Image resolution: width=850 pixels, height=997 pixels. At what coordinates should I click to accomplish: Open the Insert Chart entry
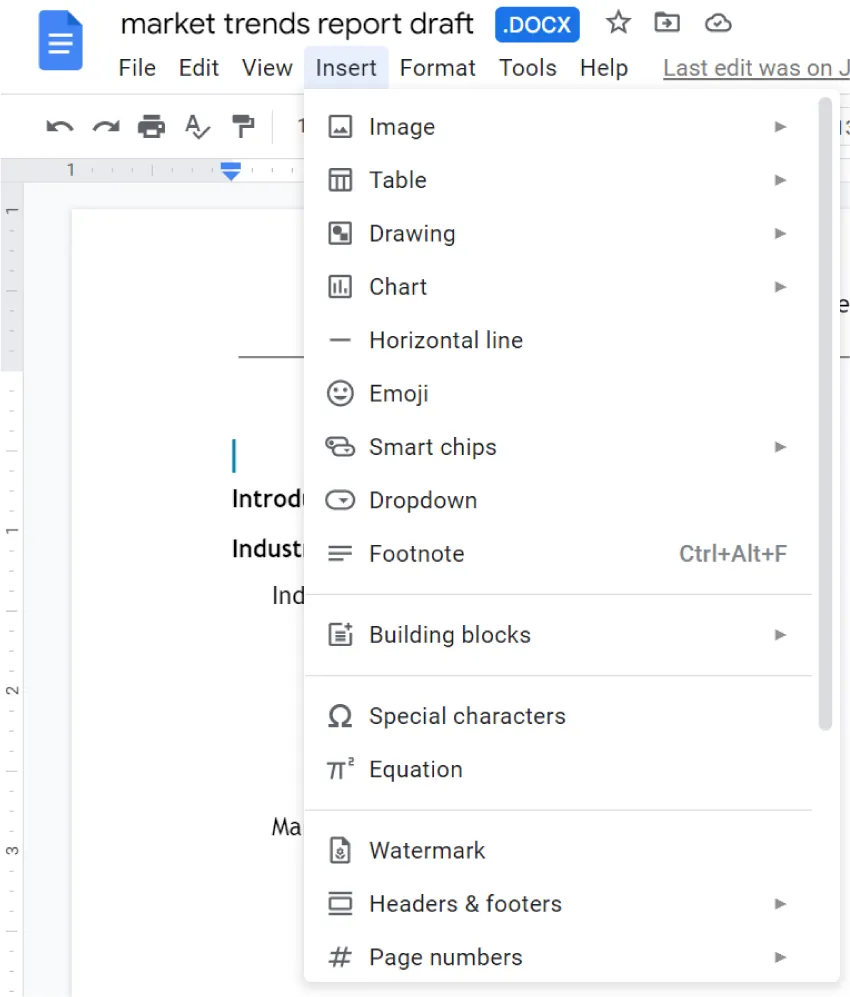(x=397, y=286)
